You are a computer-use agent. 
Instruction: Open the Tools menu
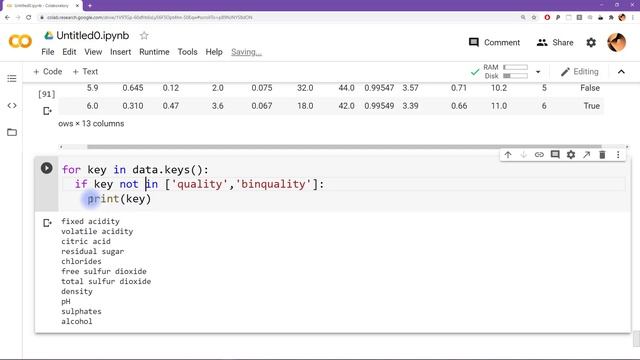coord(187,52)
